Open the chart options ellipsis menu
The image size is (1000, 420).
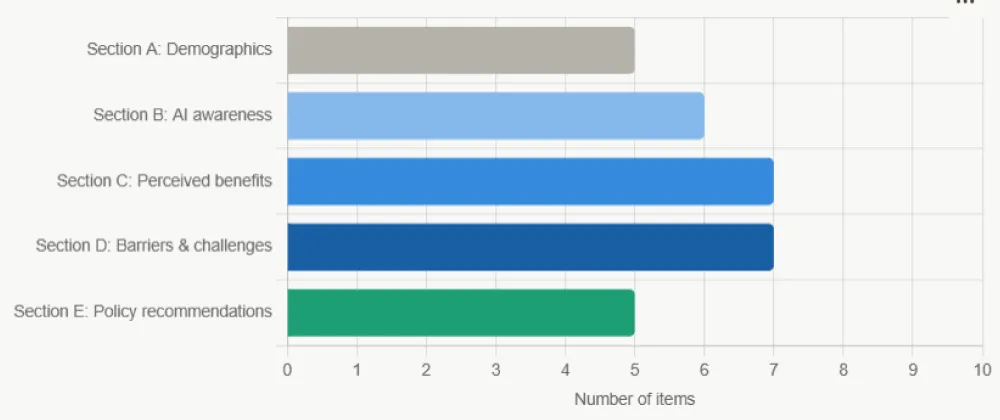coord(966,3)
